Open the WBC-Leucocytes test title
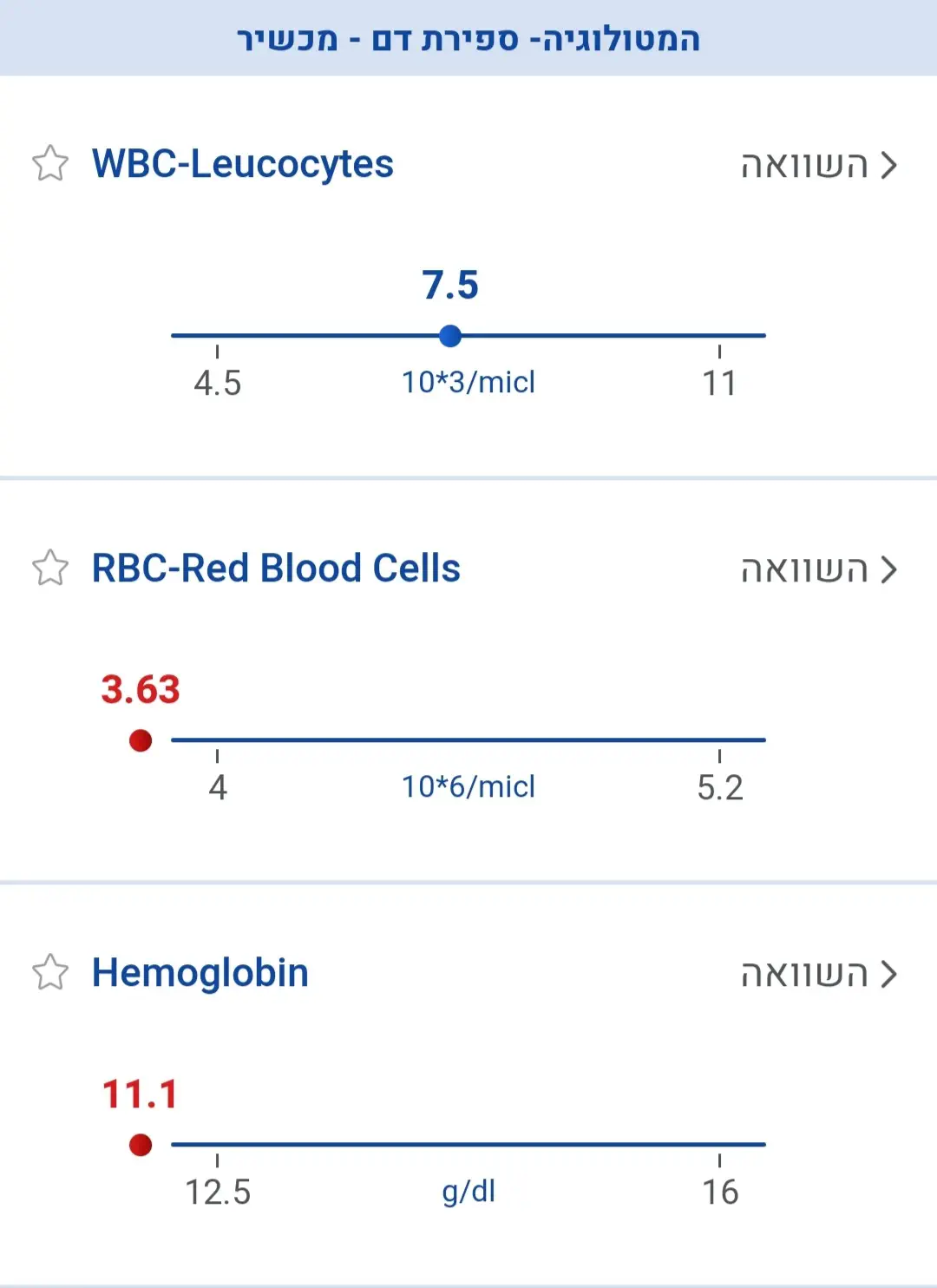 point(243,164)
